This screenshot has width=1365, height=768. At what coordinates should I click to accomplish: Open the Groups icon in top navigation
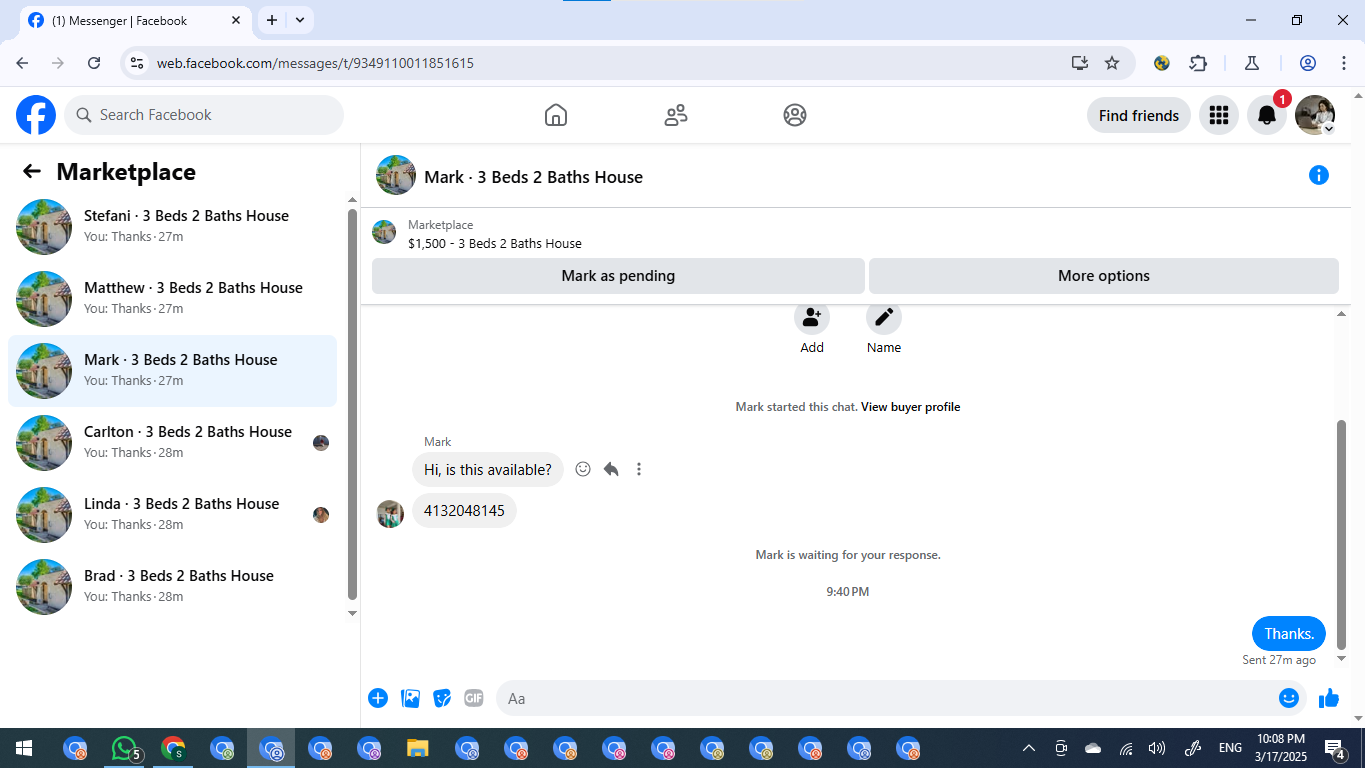tap(795, 115)
